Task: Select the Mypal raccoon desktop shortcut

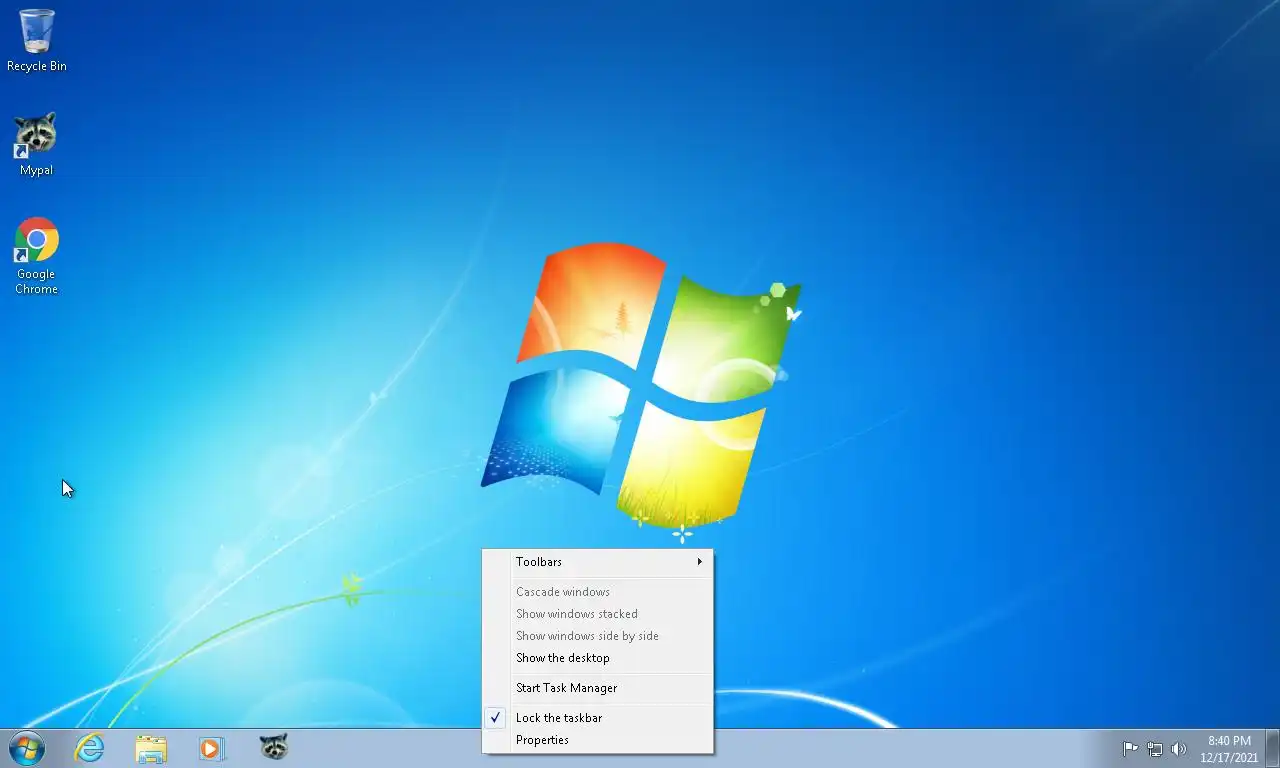Action: [x=36, y=144]
